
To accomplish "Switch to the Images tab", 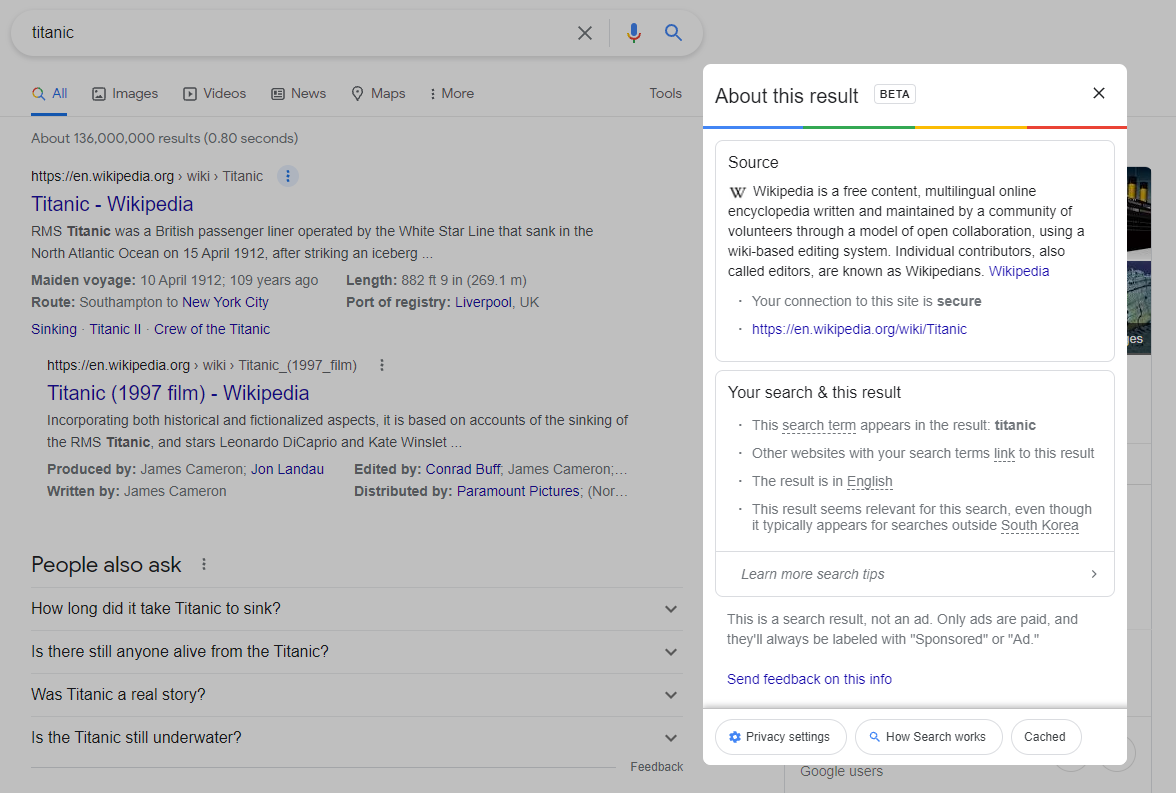I will (x=125, y=94).
